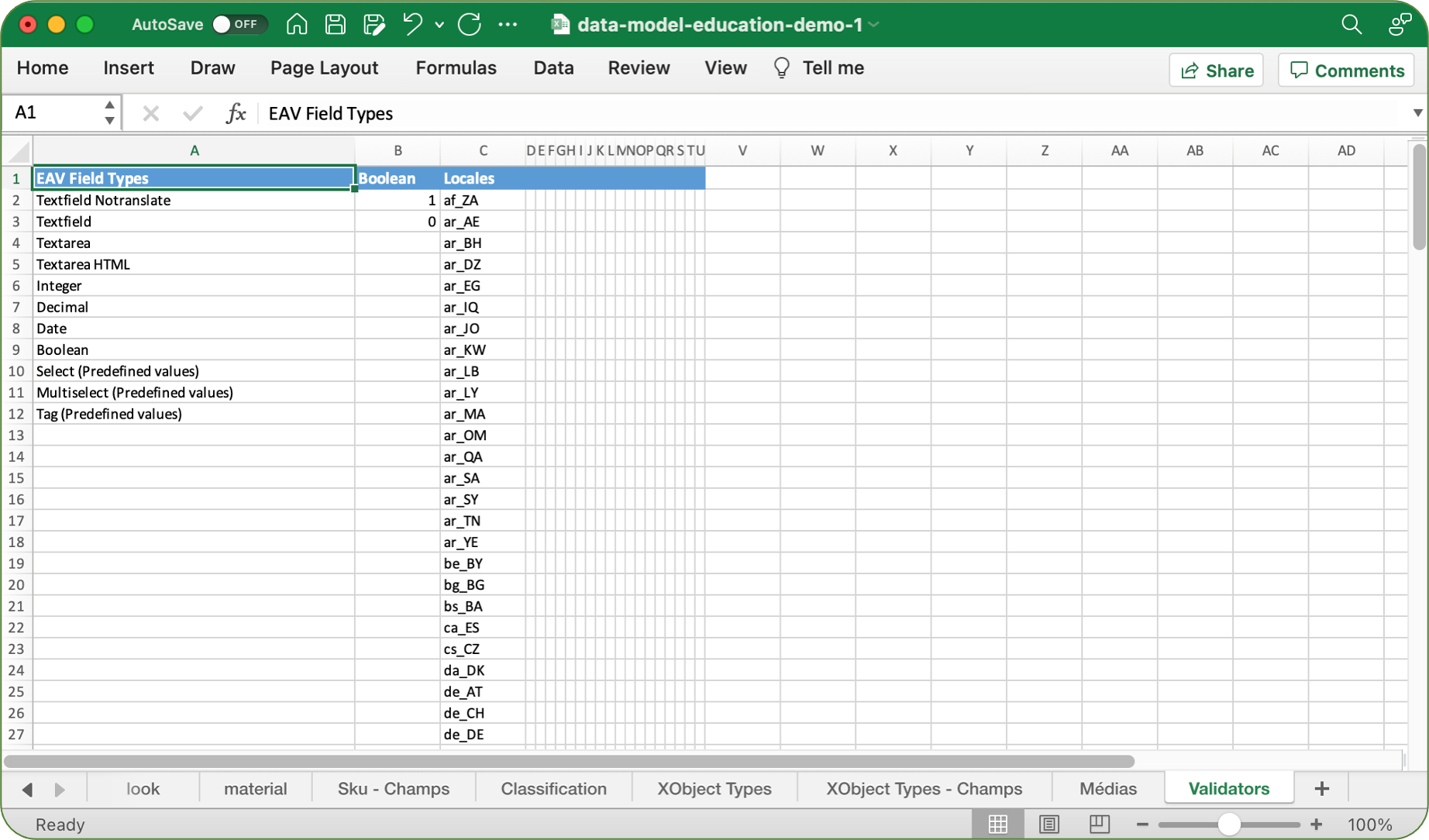Select the Boolean header cell B1
The height and width of the screenshot is (840, 1429).
tap(398, 178)
